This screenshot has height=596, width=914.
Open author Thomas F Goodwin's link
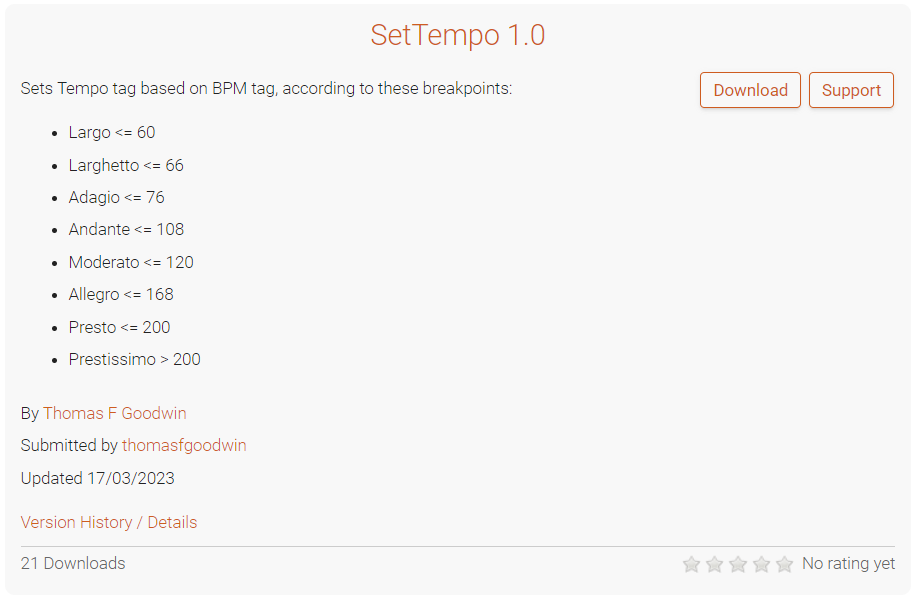(x=114, y=413)
